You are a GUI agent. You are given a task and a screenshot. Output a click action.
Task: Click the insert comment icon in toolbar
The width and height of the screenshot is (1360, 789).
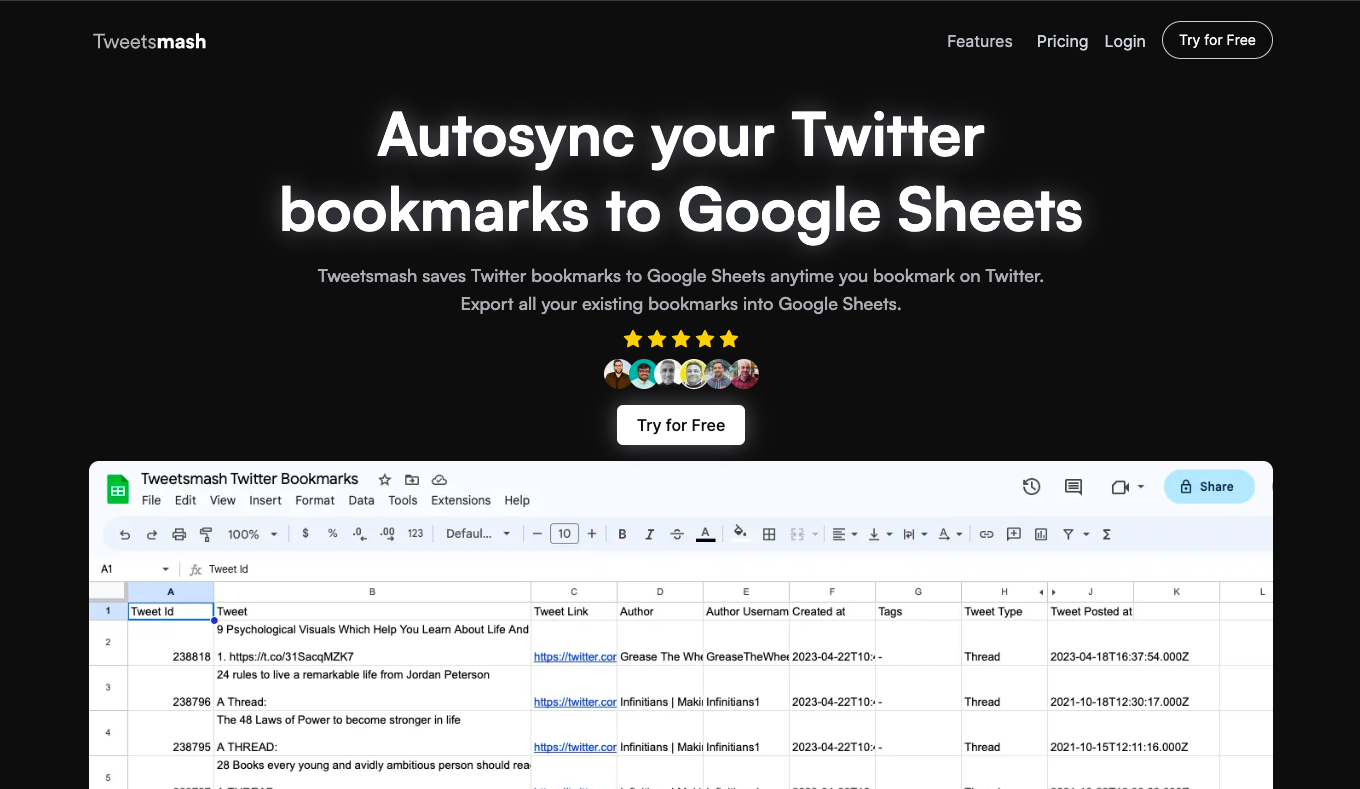pos(1014,534)
